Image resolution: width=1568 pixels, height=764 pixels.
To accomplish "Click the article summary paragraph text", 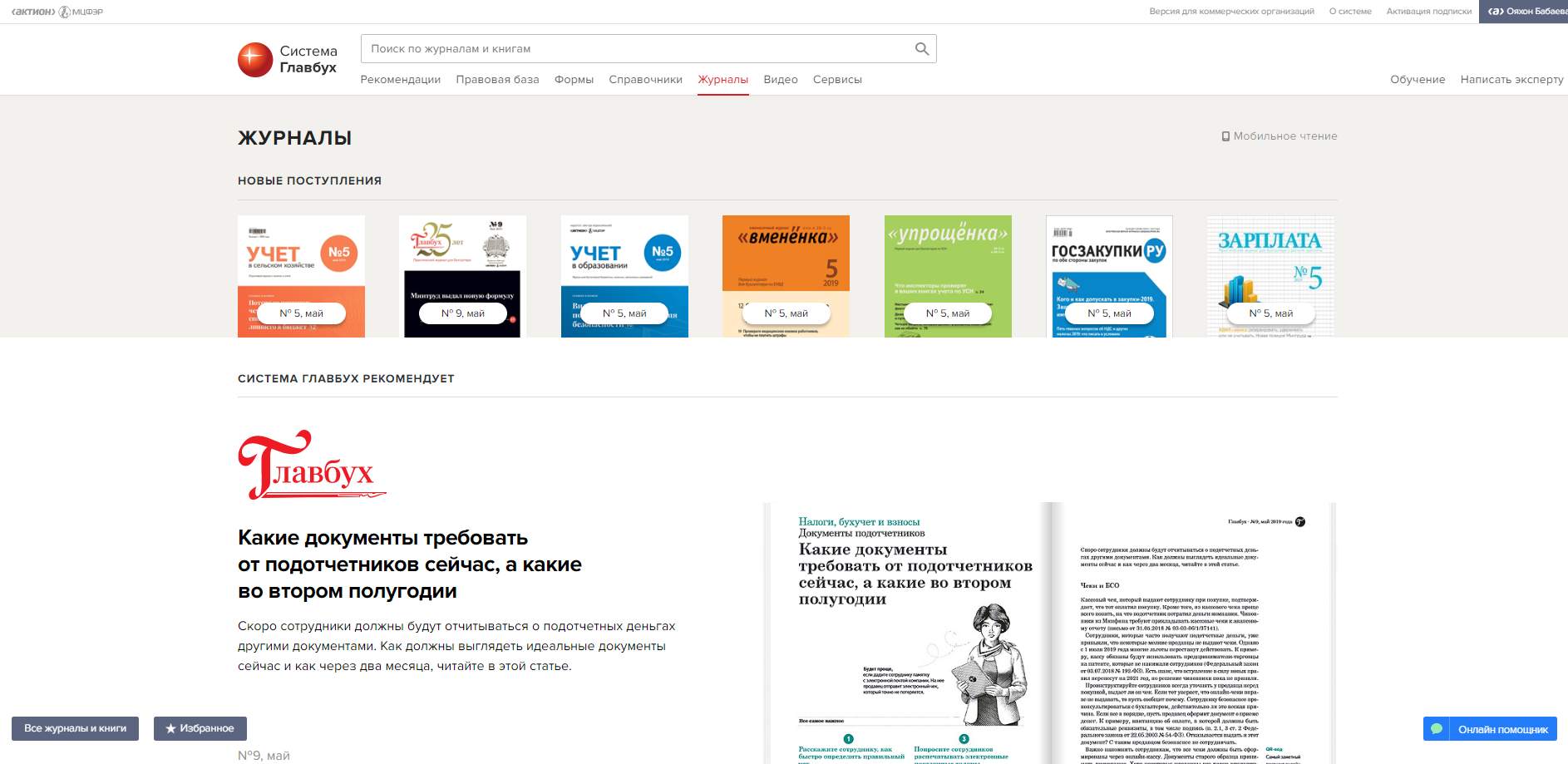I will [x=456, y=646].
